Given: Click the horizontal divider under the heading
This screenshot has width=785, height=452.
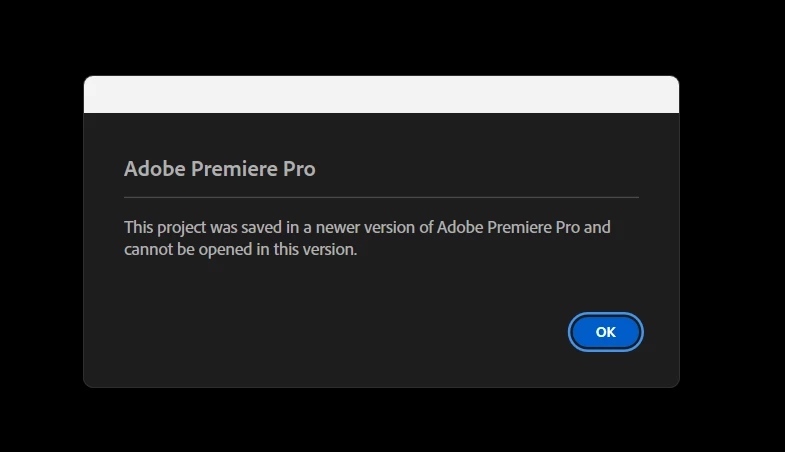Looking at the screenshot, I should pos(381,198).
